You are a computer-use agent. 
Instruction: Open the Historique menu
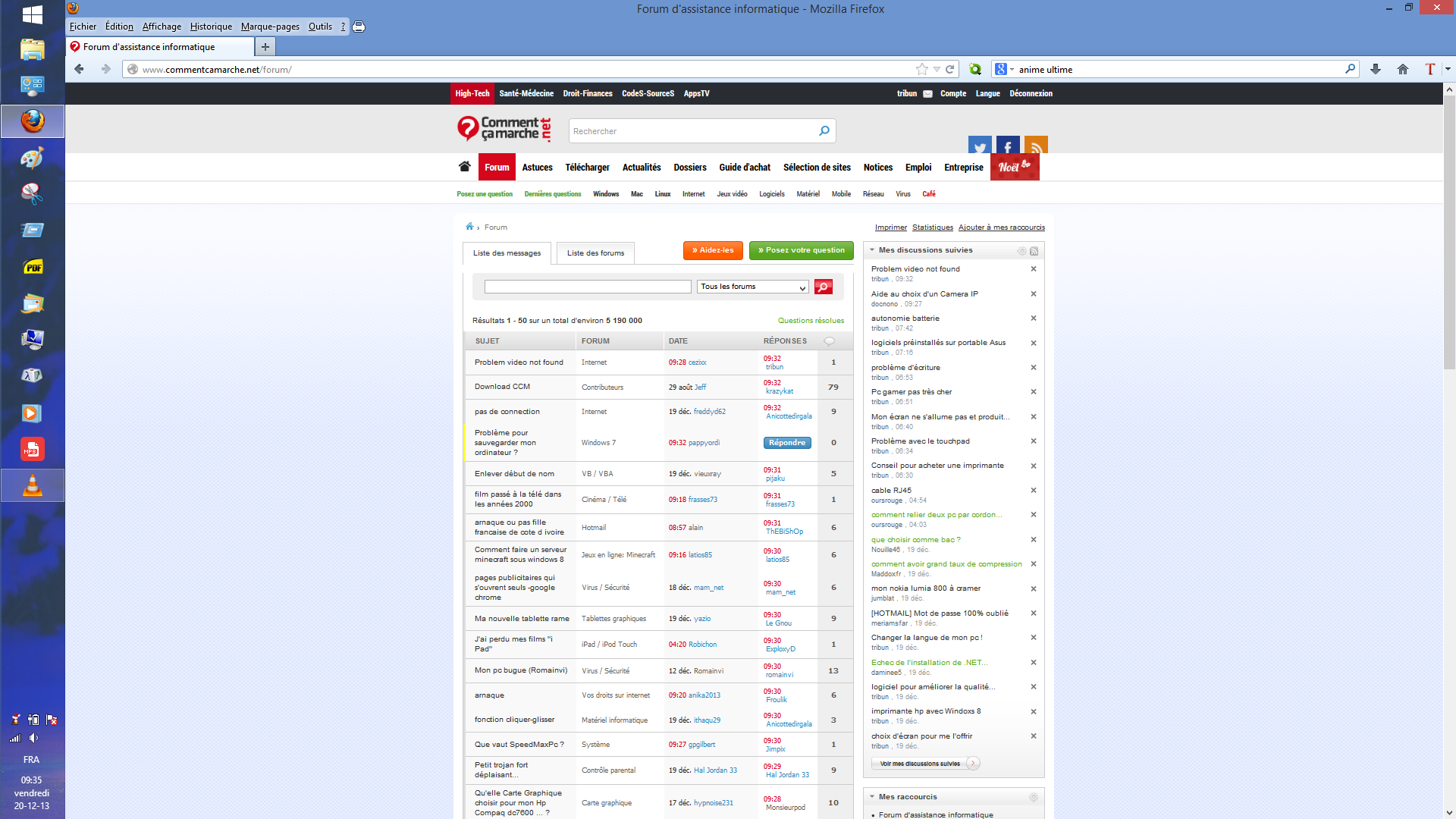pyautogui.click(x=211, y=27)
